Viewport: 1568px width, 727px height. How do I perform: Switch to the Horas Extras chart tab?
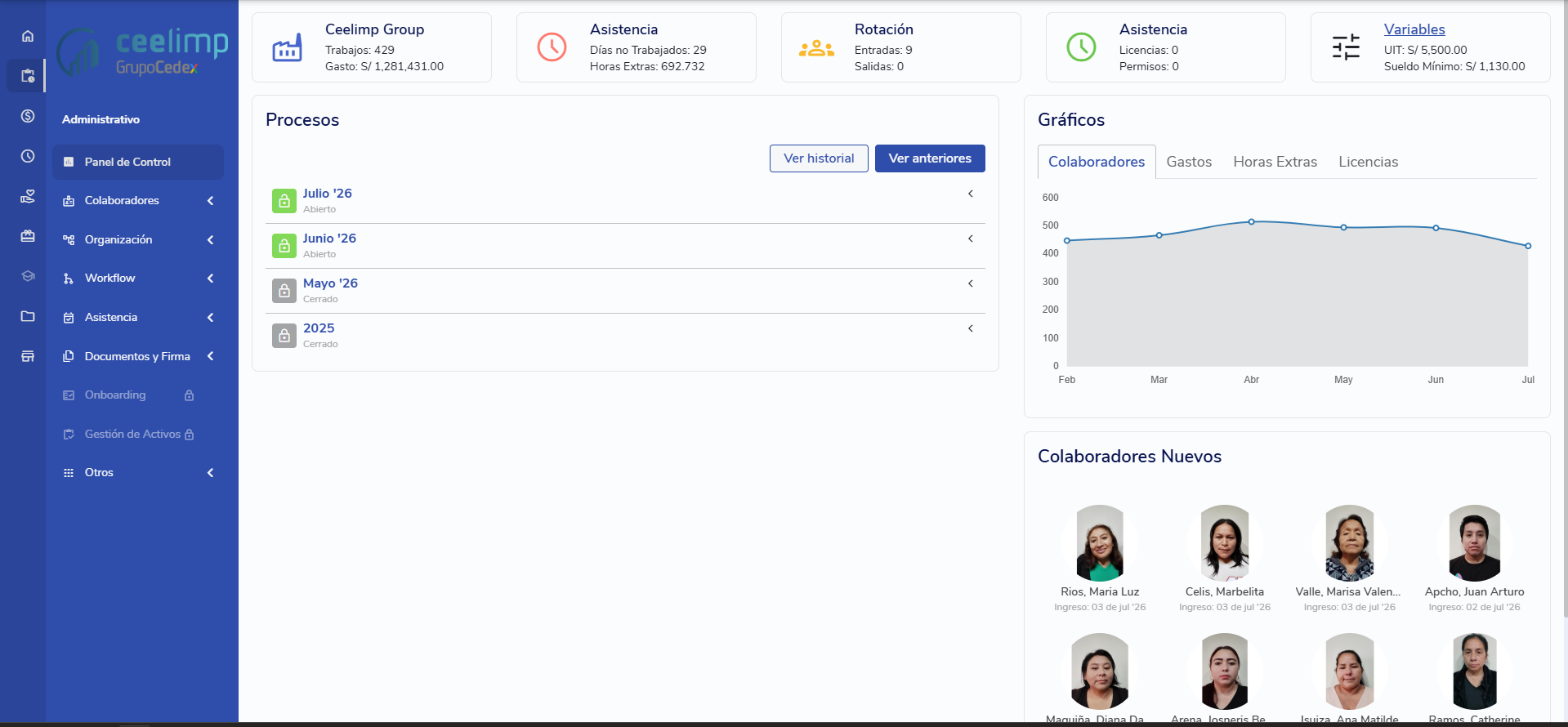click(x=1275, y=162)
